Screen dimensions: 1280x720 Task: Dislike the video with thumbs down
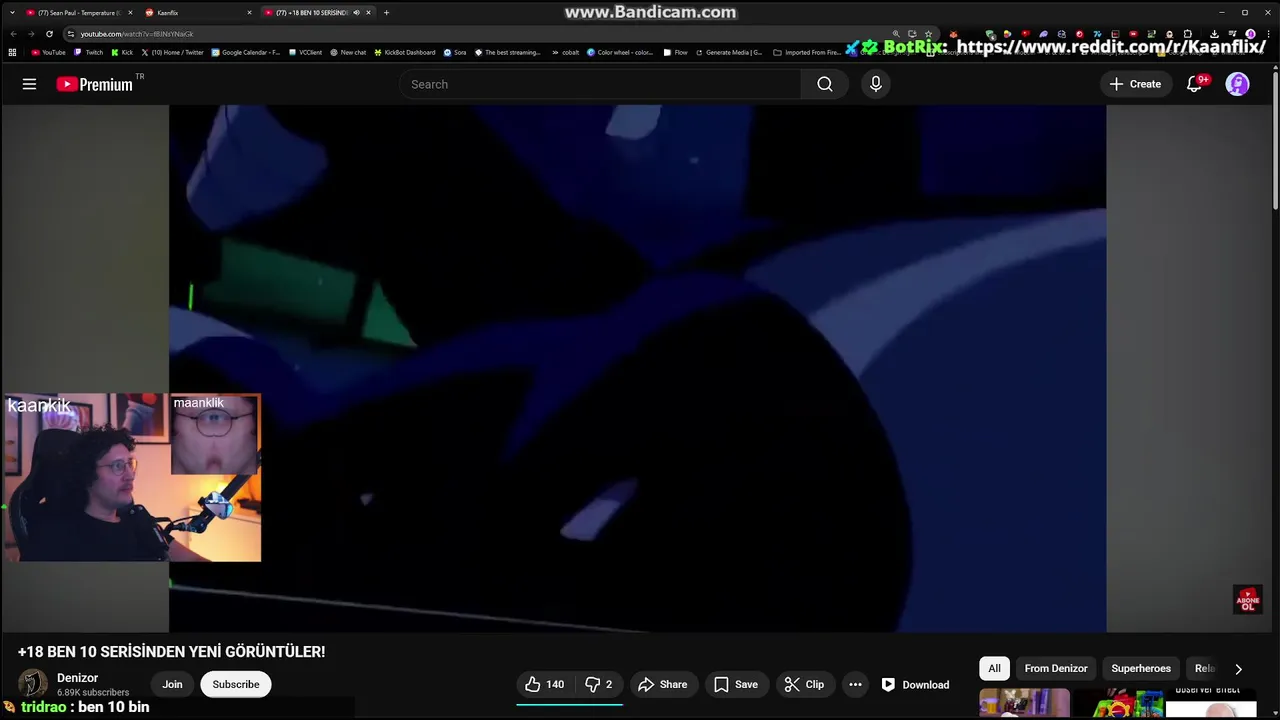coord(598,684)
